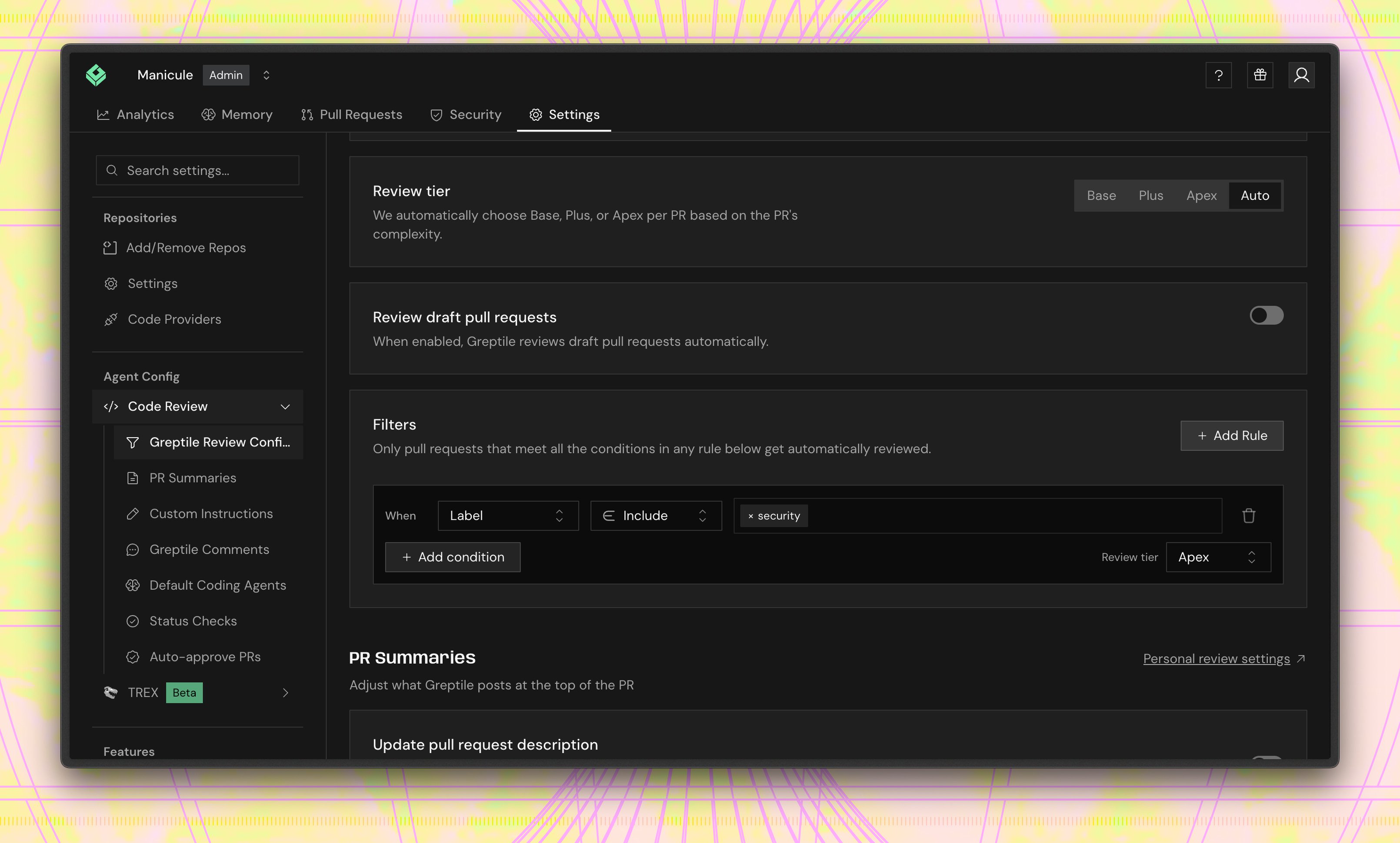
Task: Switch to the Analytics tab
Action: tap(135, 115)
